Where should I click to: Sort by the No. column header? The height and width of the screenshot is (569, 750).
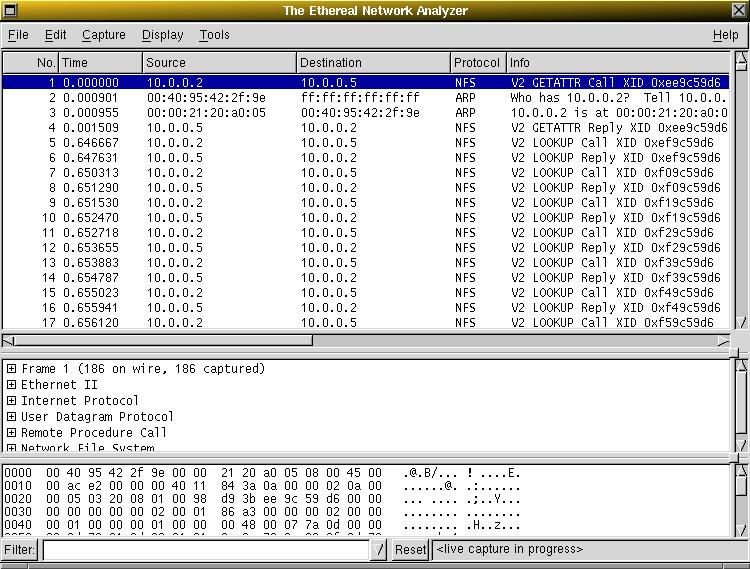(31, 63)
